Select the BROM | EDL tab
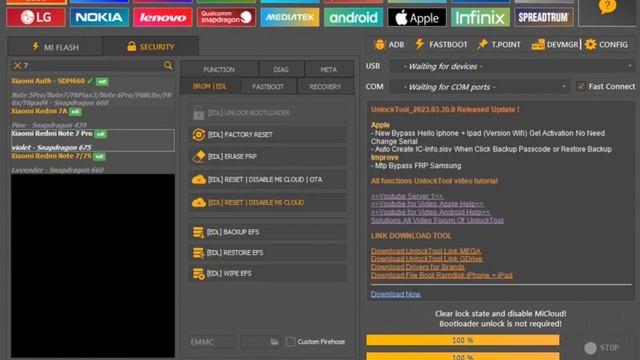Viewport: 640px width, 360px height. tap(210, 87)
